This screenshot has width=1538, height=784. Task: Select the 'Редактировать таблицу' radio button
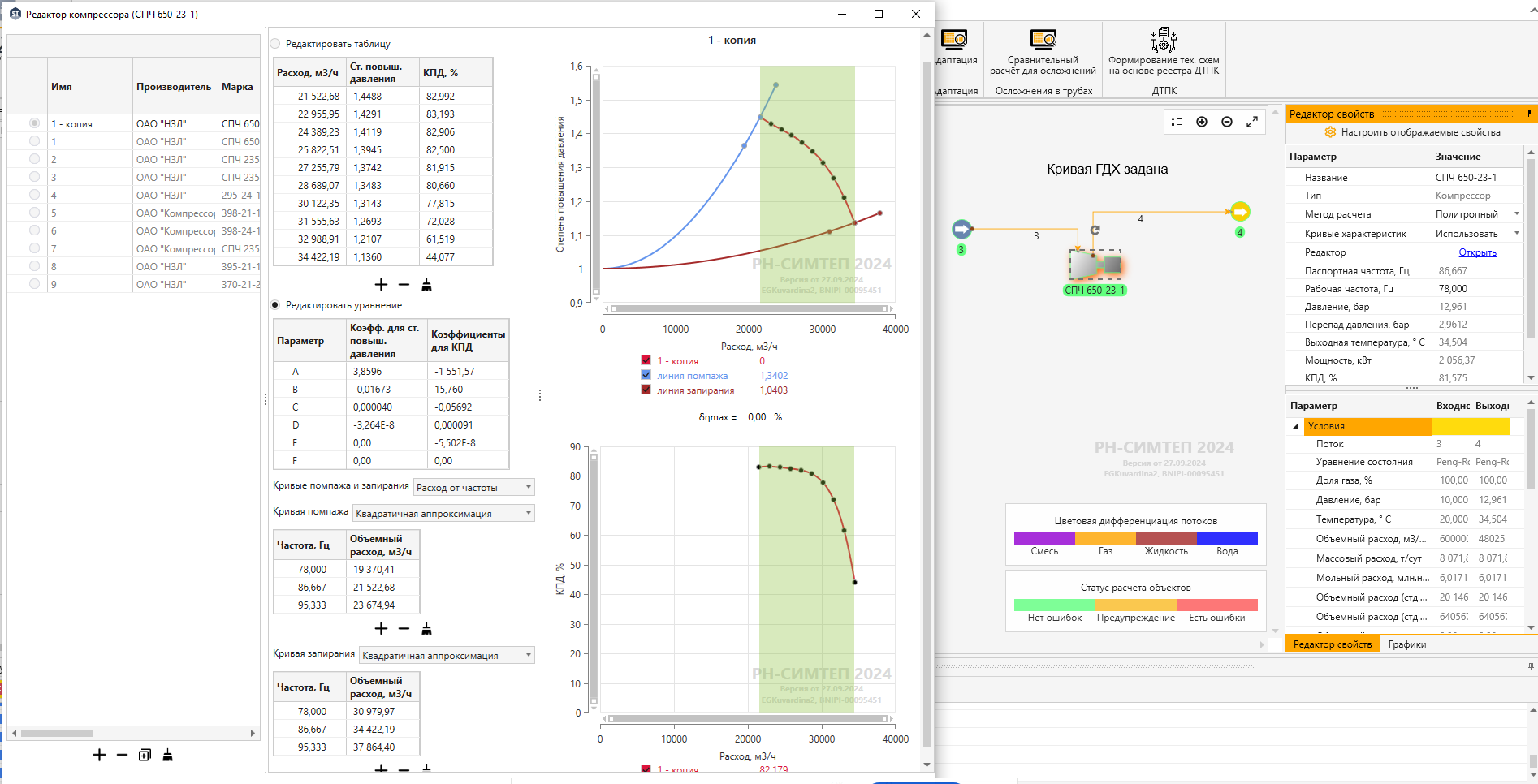275,44
